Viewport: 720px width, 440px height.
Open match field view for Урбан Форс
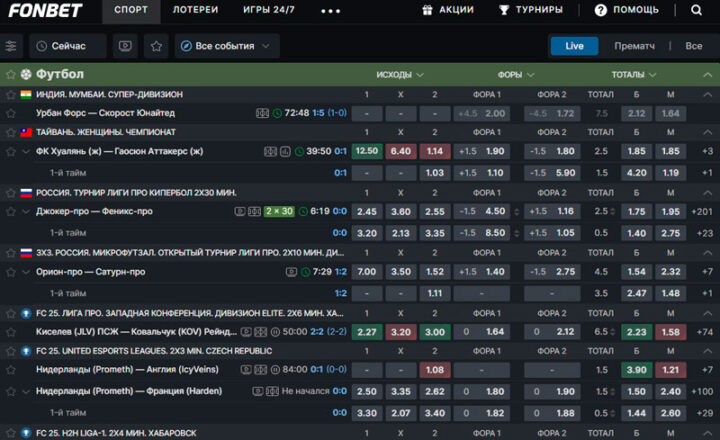coord(262,113)
